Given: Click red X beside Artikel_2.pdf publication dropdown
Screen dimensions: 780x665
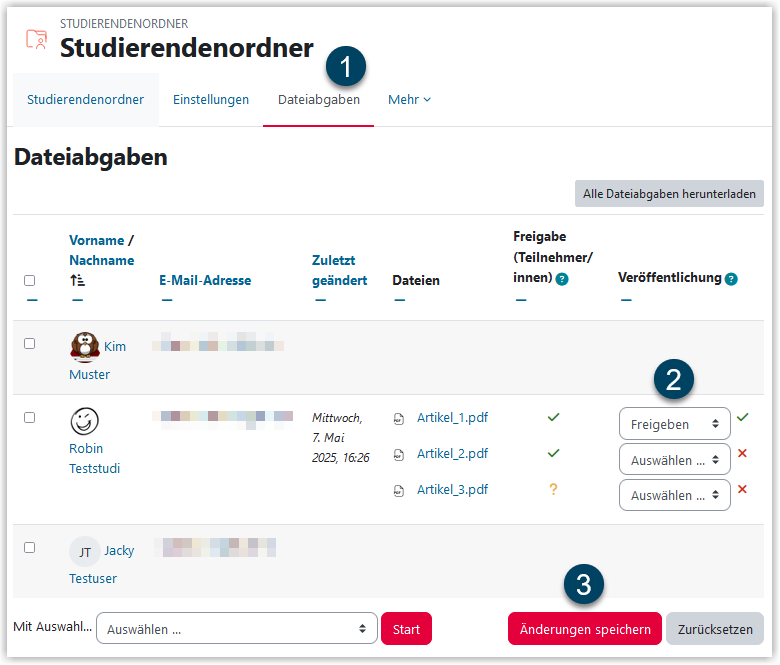Looking at the screenshot, I should point(742,453).
